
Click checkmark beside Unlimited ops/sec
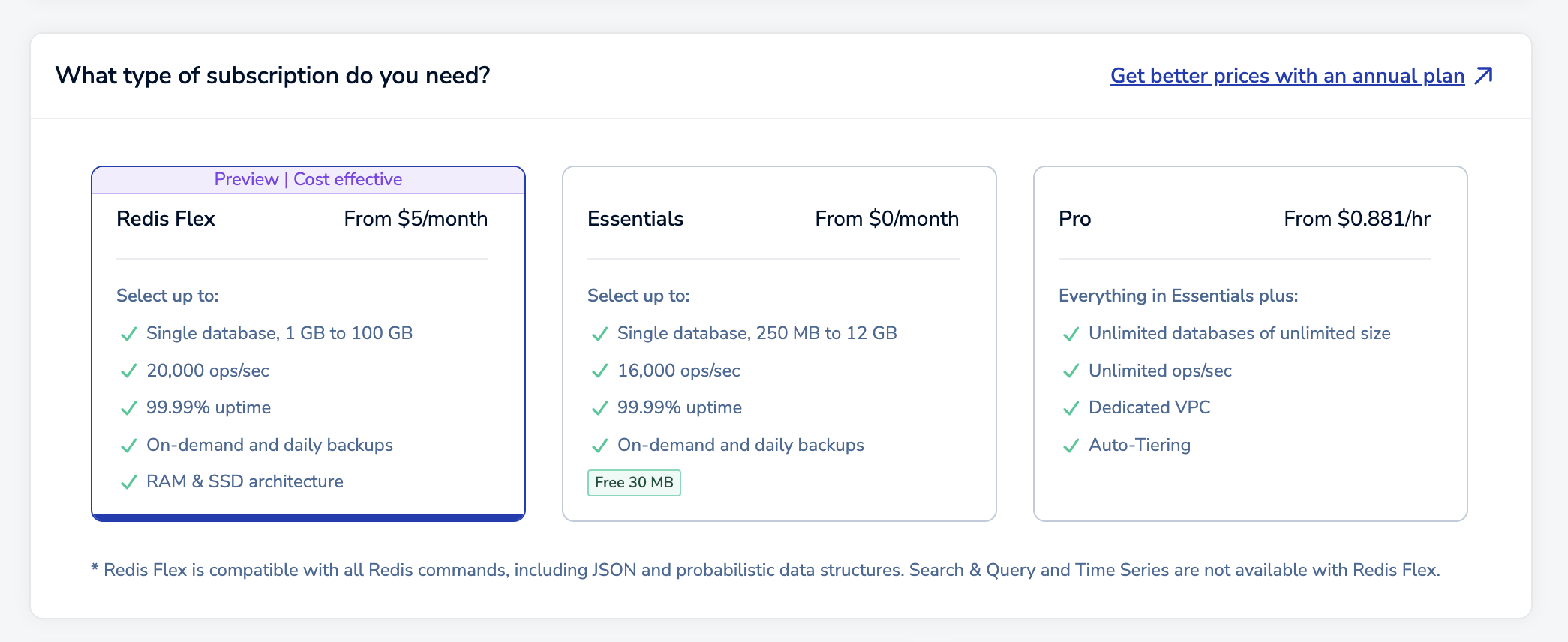coord(1071,371)
